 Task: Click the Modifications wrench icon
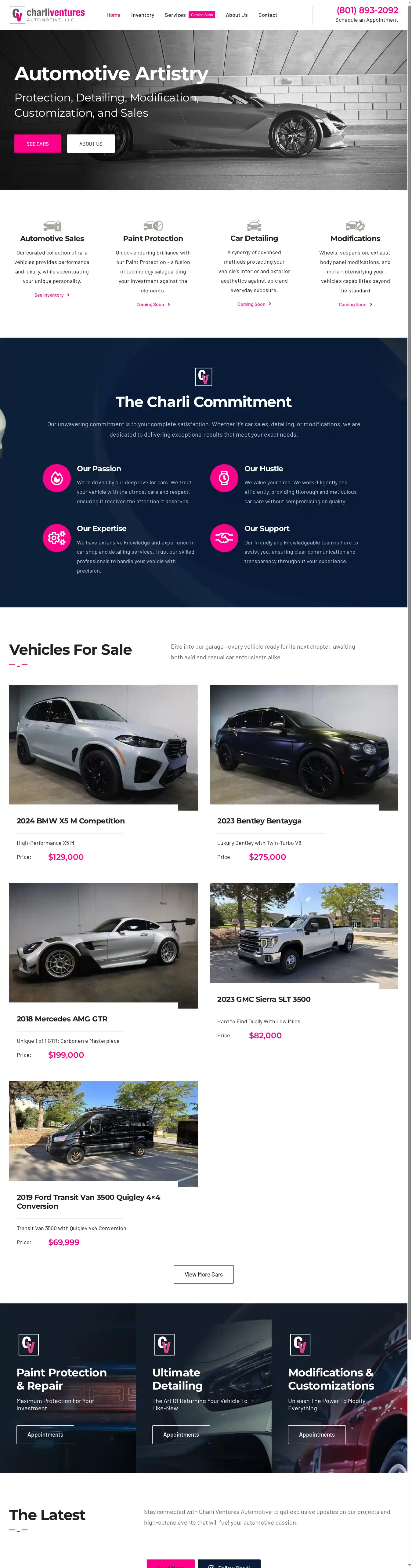coord(356,225)
